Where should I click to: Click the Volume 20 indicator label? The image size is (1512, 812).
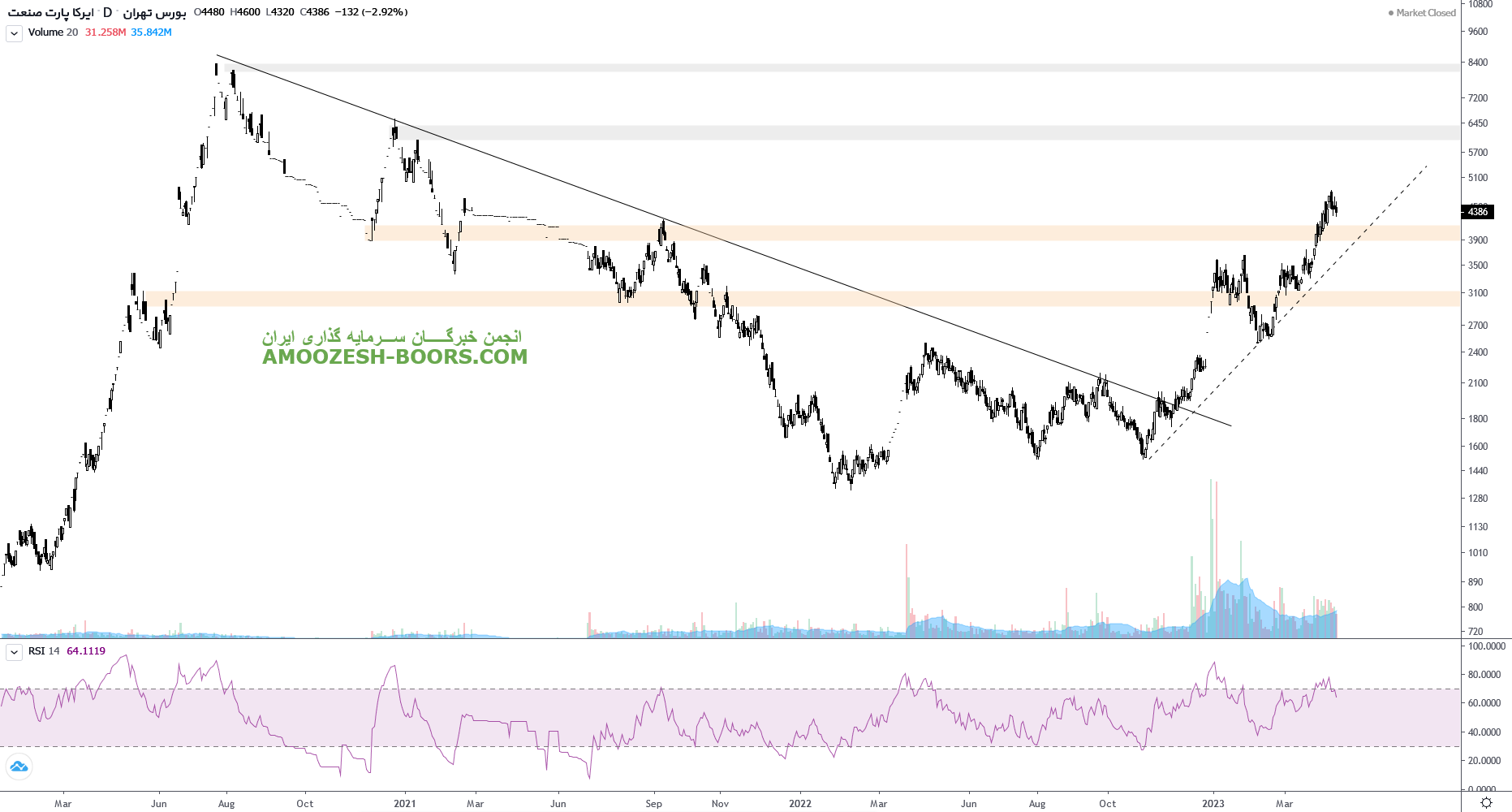[x=53, y=32]
